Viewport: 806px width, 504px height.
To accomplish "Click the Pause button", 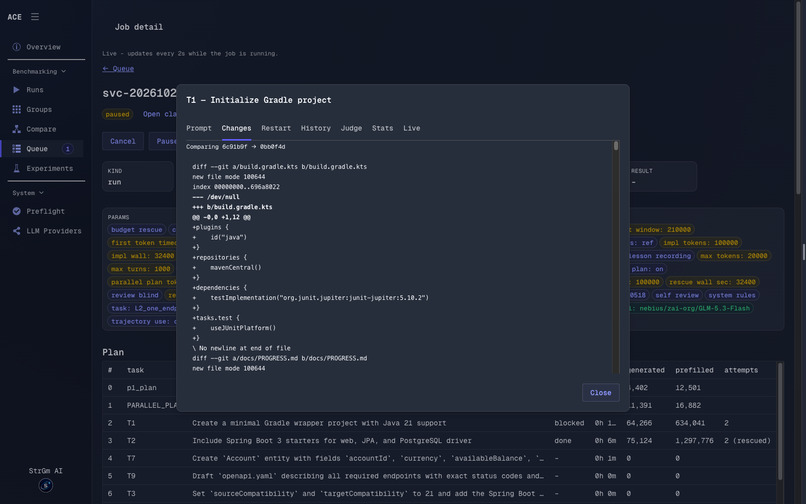I will [x=164, y=141].
